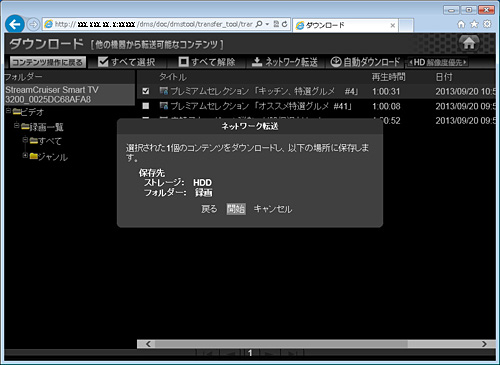This screenshot has width=500, height=365.
Task: Uncheck the キッチン、特選グルメ #4 checkbox
Action: [146, 91]
